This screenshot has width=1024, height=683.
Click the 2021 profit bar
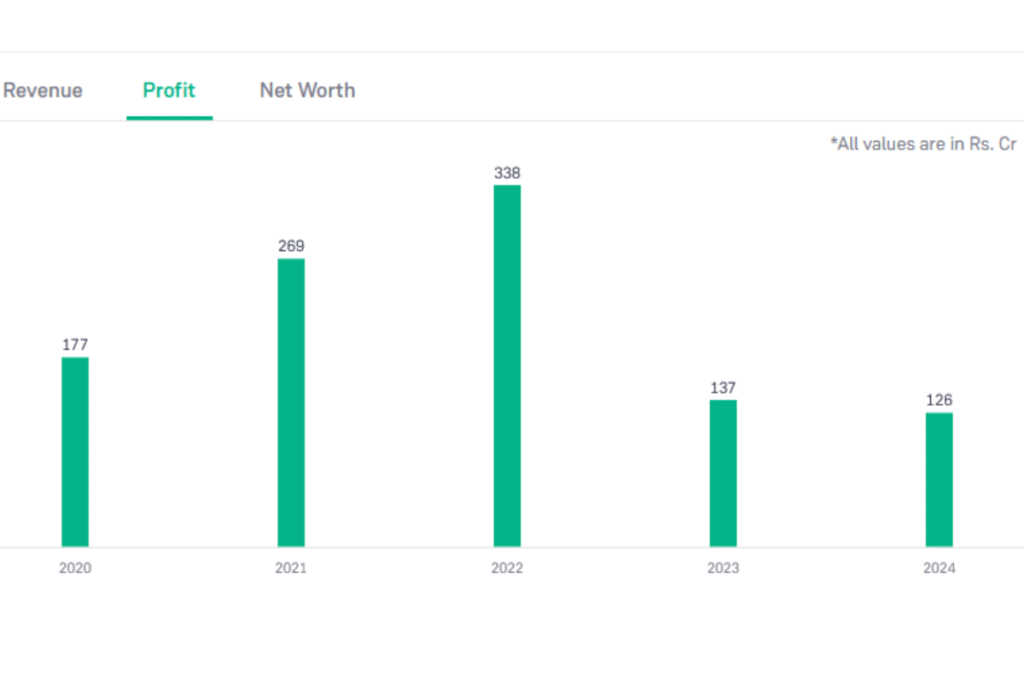coord(291,400)
